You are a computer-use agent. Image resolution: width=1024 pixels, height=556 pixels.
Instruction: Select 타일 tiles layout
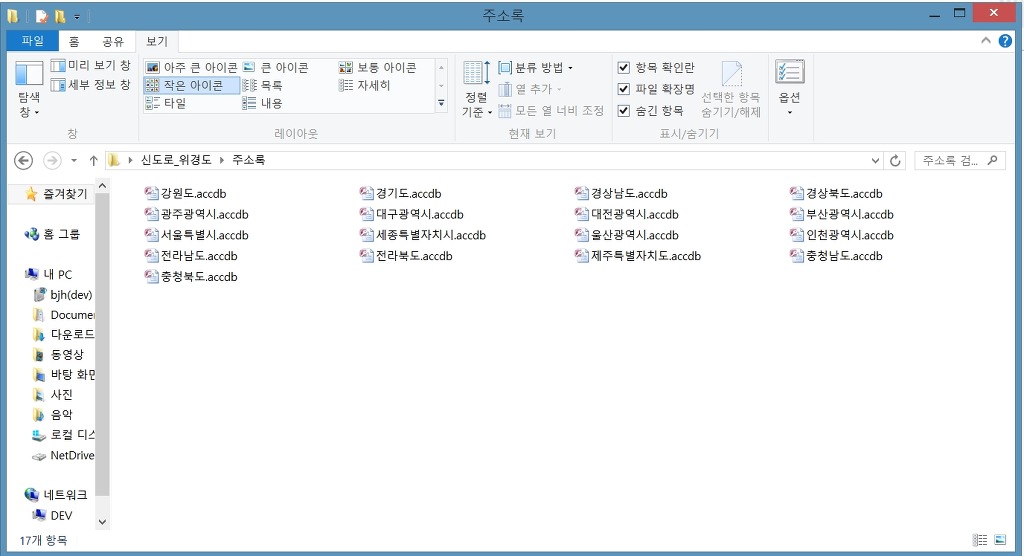pos(166,103)
